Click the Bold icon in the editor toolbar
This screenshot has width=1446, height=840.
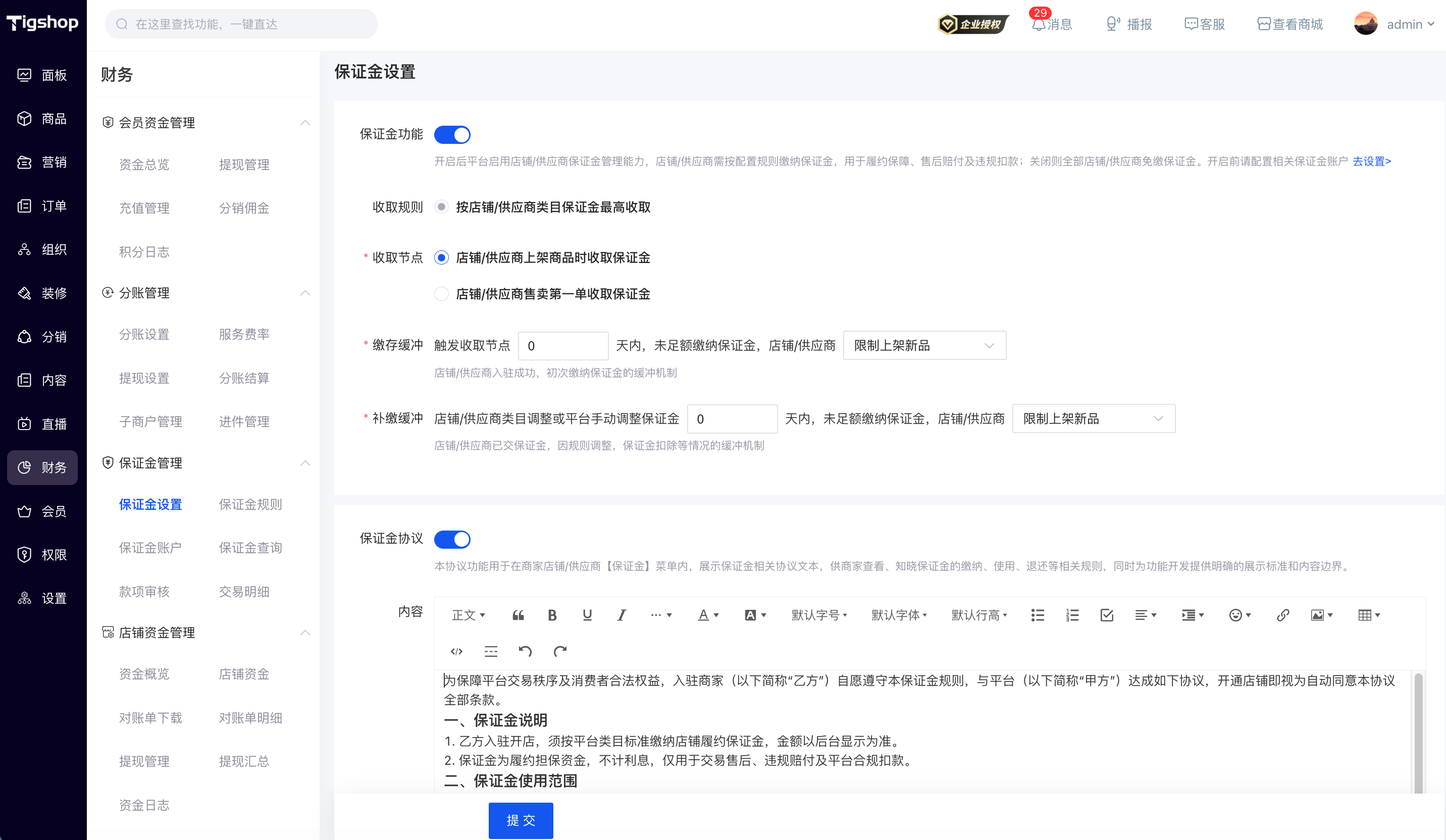click(x=552, y=615)
